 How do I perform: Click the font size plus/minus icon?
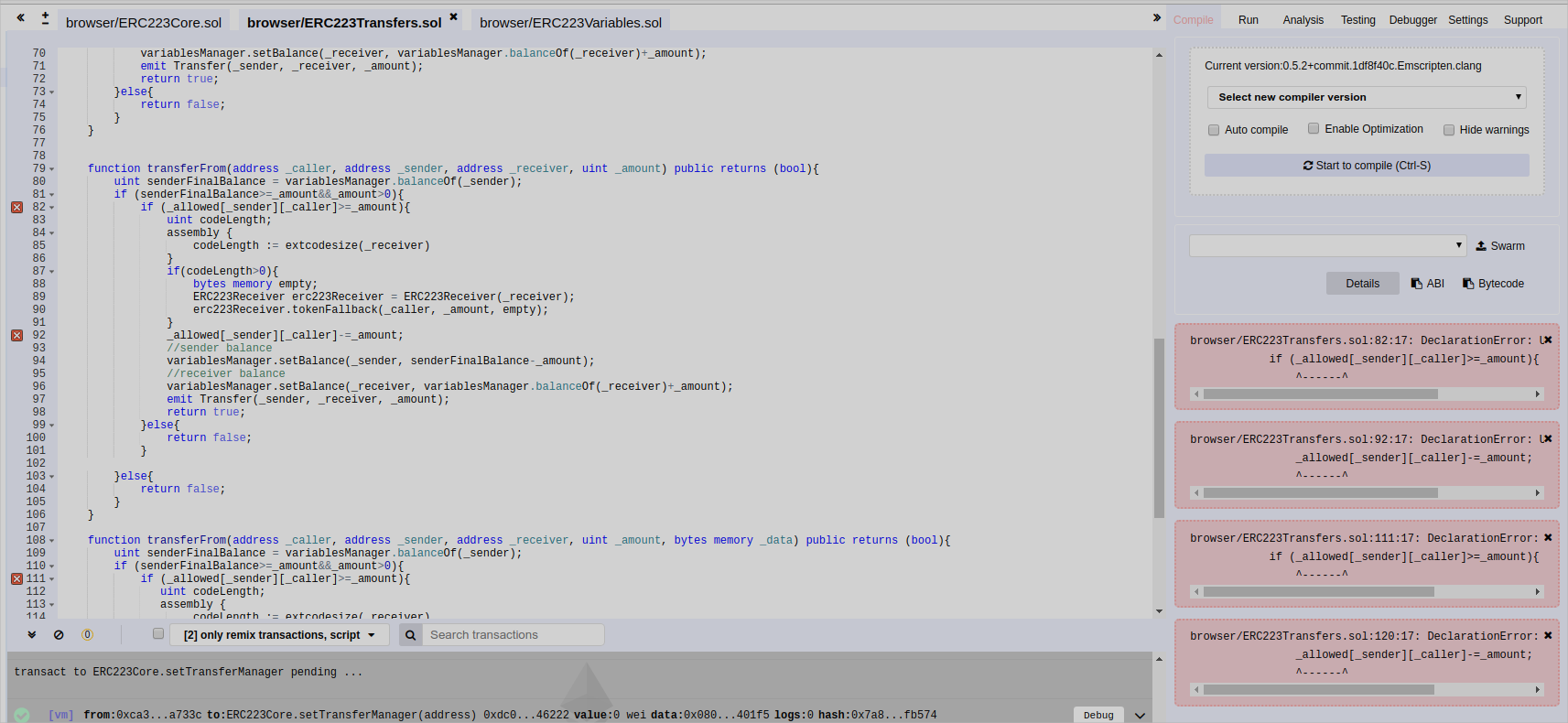(x=45, y=17)
